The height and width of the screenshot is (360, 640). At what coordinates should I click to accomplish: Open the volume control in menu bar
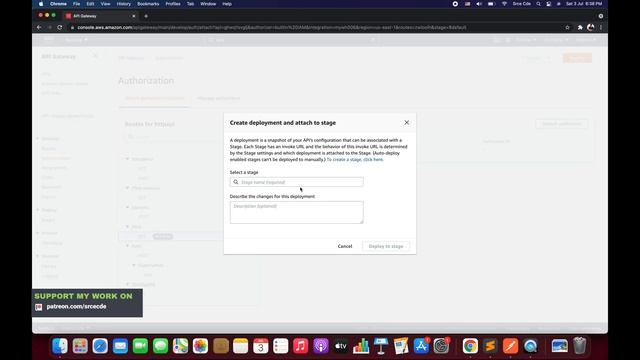[x=479, y=4]
